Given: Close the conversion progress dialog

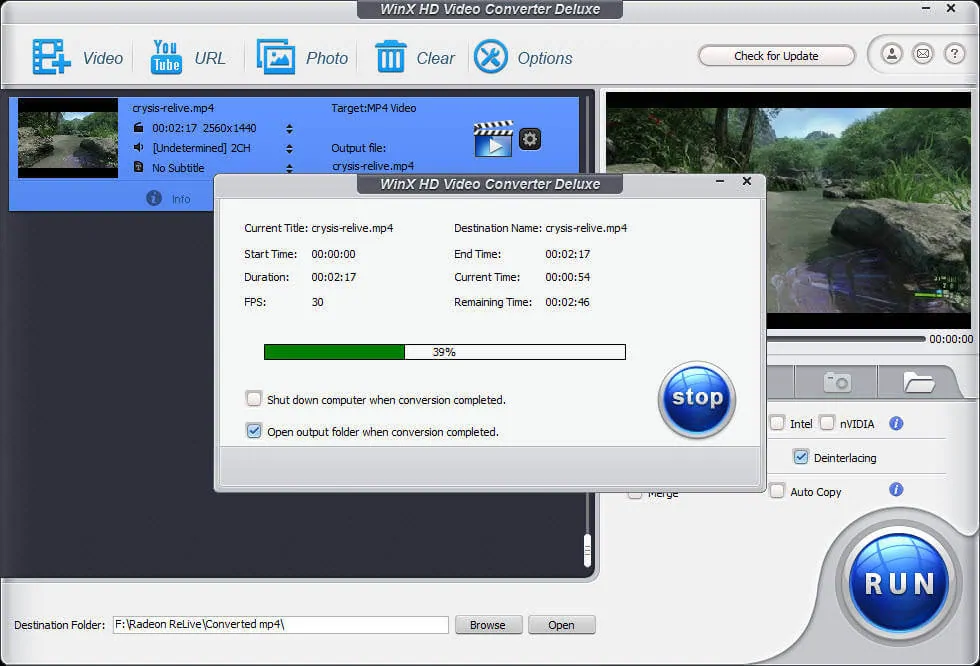Looking at the screenshot, I should (x=747, y=181).
